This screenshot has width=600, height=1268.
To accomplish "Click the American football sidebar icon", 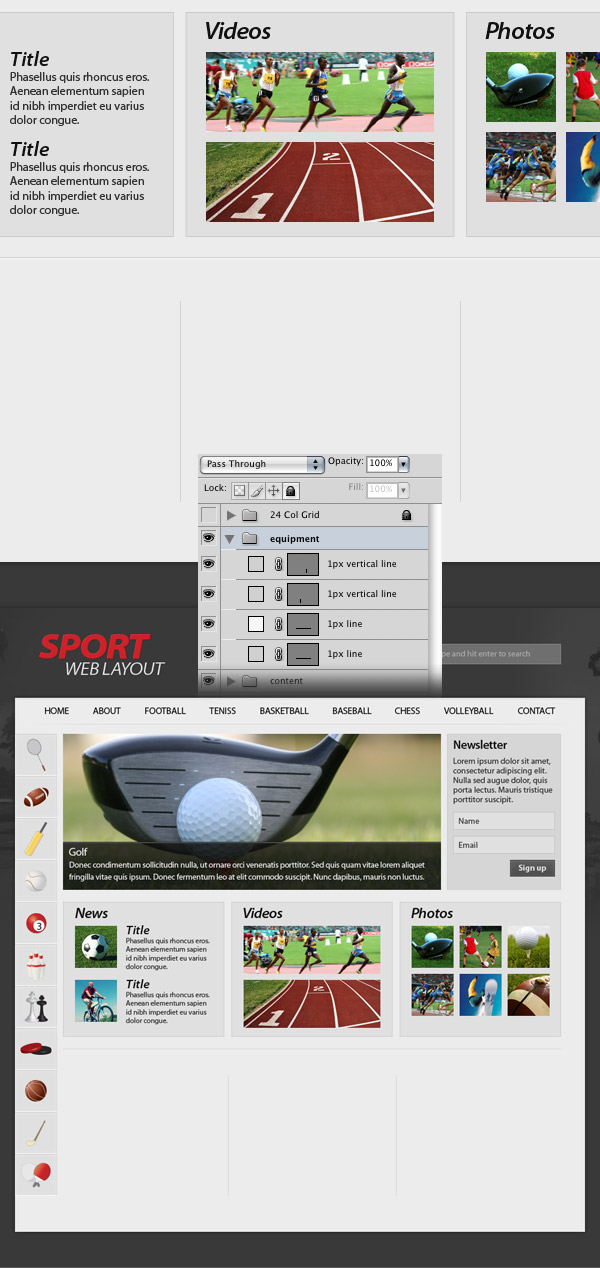I will point(35,796).
